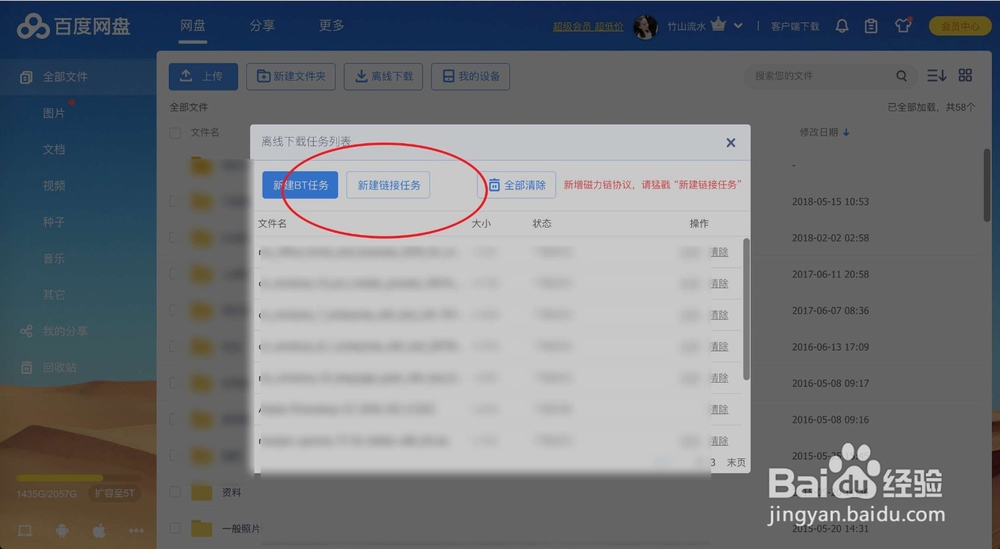Click the 修改日期 sort arrow
Image resolution: width=1000 pixels, height=549 pixels.
[846, 133]
